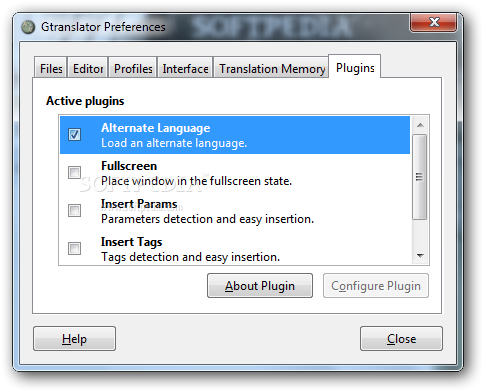Click the plugin list scroll down arrow
484x392 pixels.
click(x=420, y=256)
